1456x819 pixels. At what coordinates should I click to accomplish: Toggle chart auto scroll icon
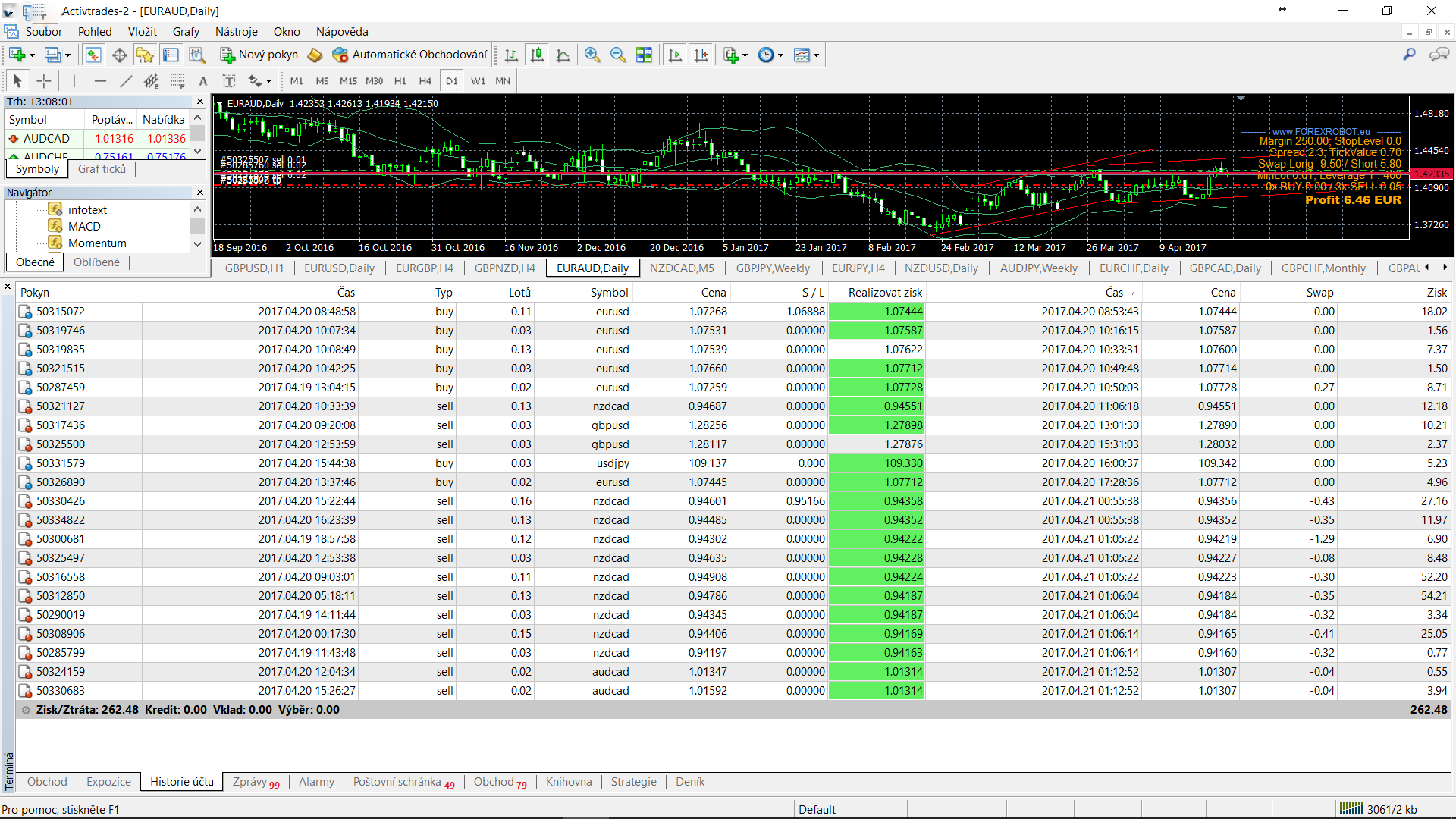(x=675, y=55)
